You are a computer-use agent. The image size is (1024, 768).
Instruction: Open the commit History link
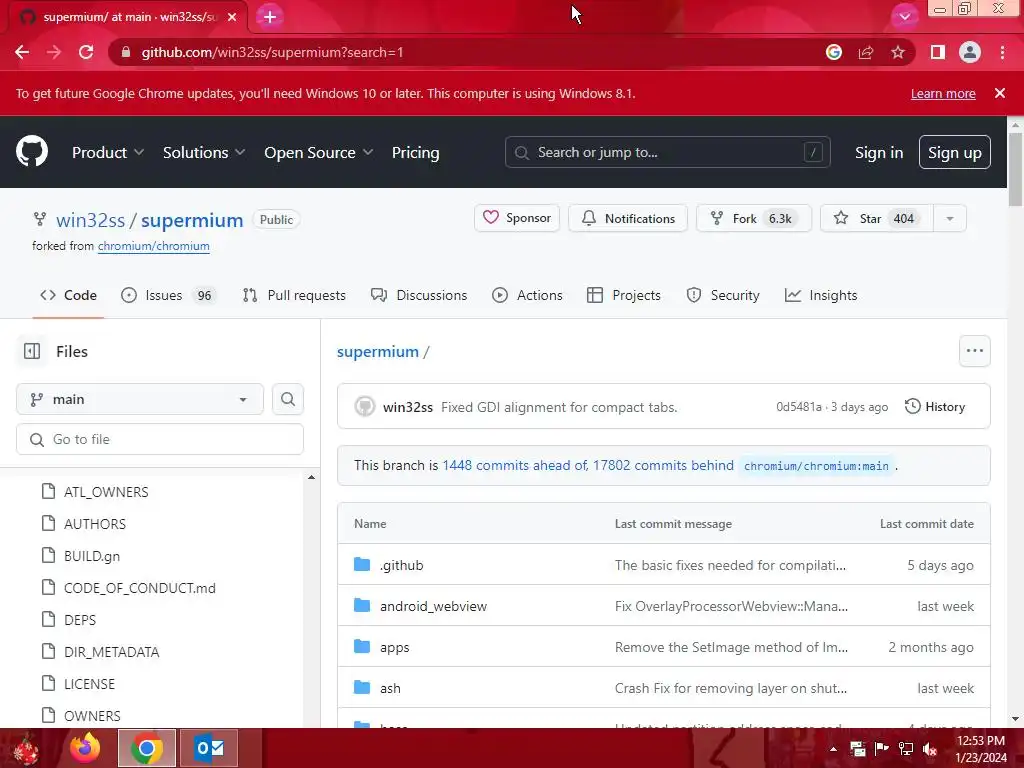pos(935,406)
